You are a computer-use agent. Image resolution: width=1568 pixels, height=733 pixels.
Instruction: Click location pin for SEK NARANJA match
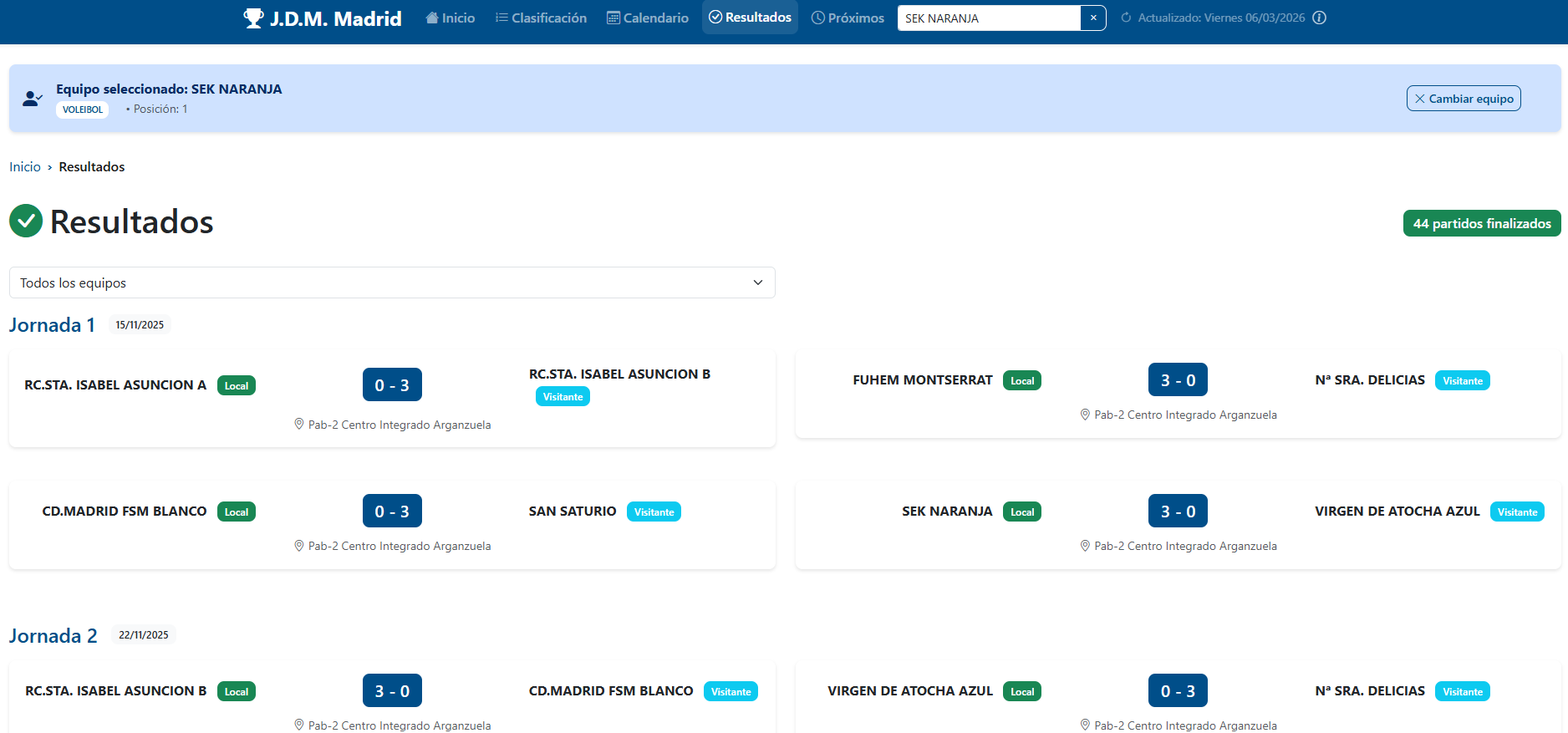(1085, 546)
